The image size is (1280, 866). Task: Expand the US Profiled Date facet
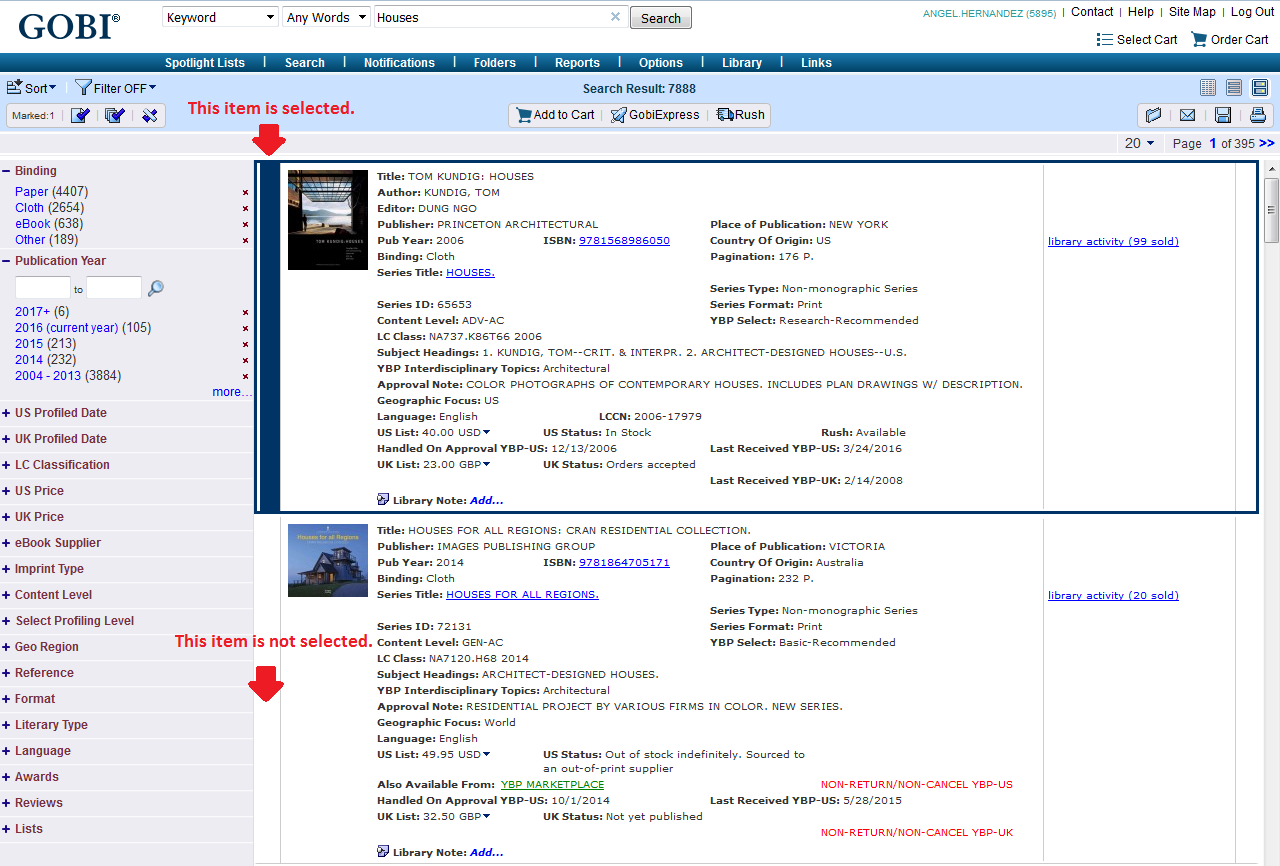pyautogui.click(x=6, y=413)
